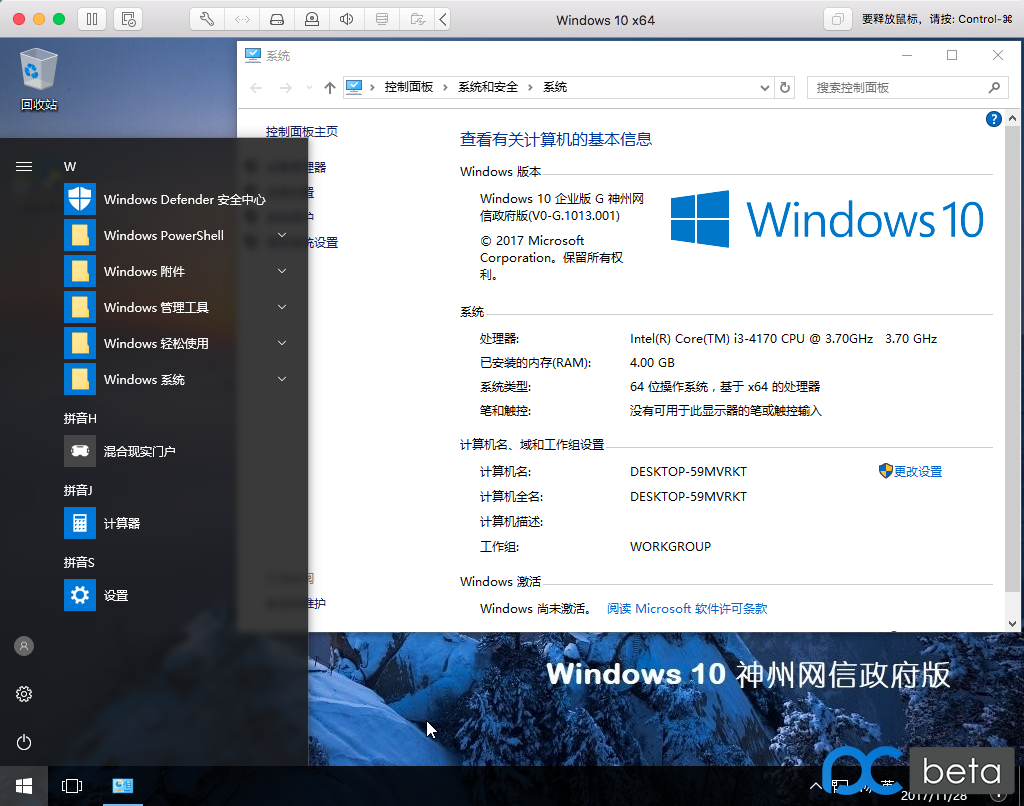Expand Windows 管理工具 group chevron
This screenshot has height=806, width=1024.
coord(282,307)
